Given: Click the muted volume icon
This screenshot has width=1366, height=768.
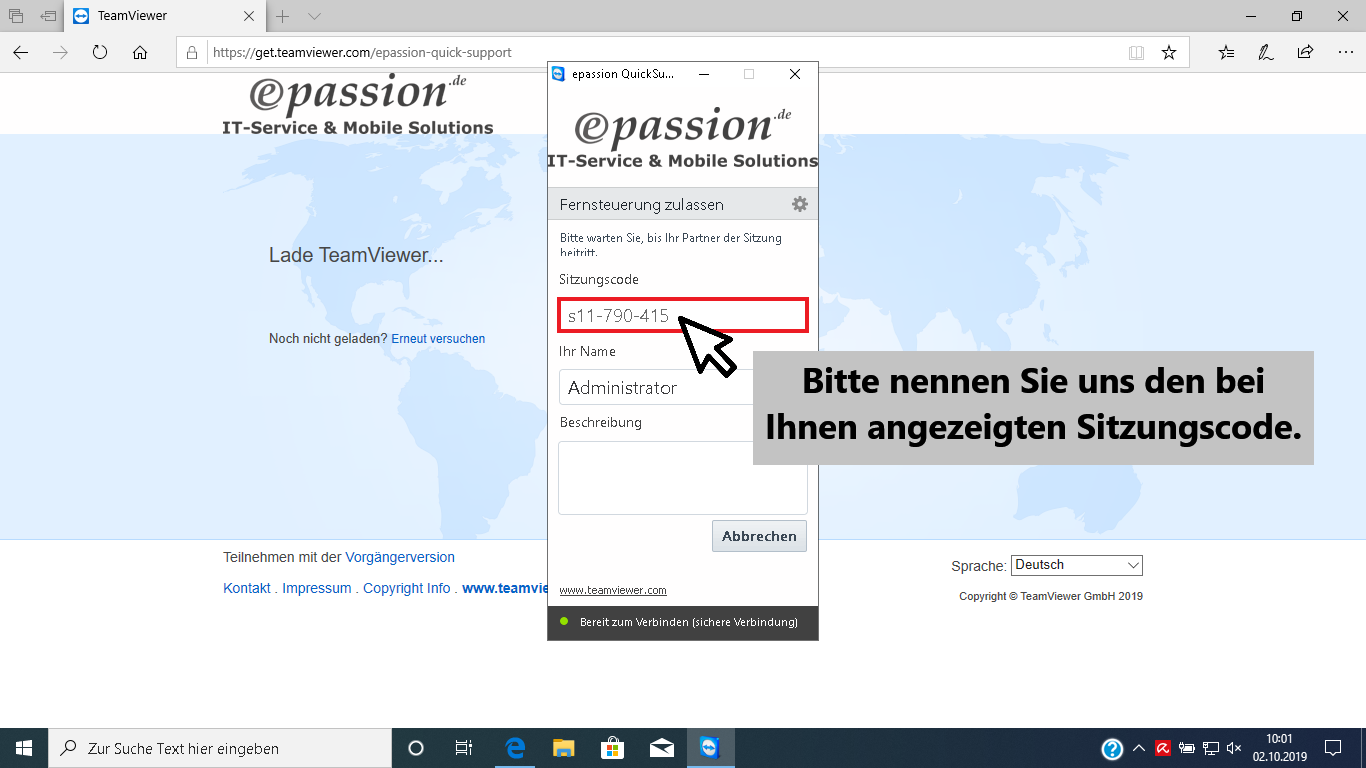Looking at the screenshot, I should click(x=1234, y=748).
